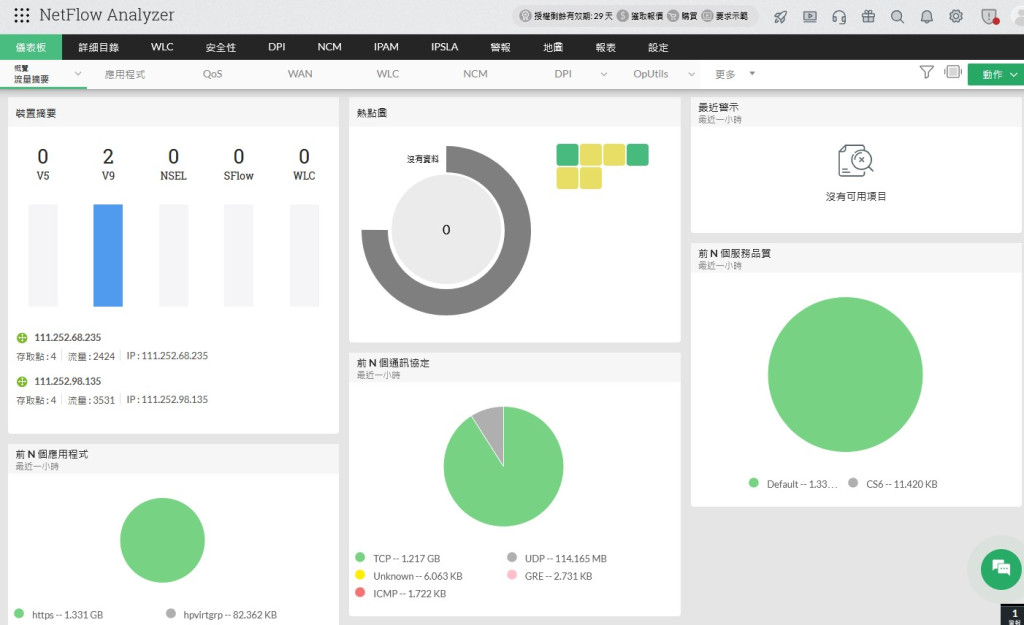Click the request demo screen icon
1024x625 pixels.
click(x=707, y=16)
